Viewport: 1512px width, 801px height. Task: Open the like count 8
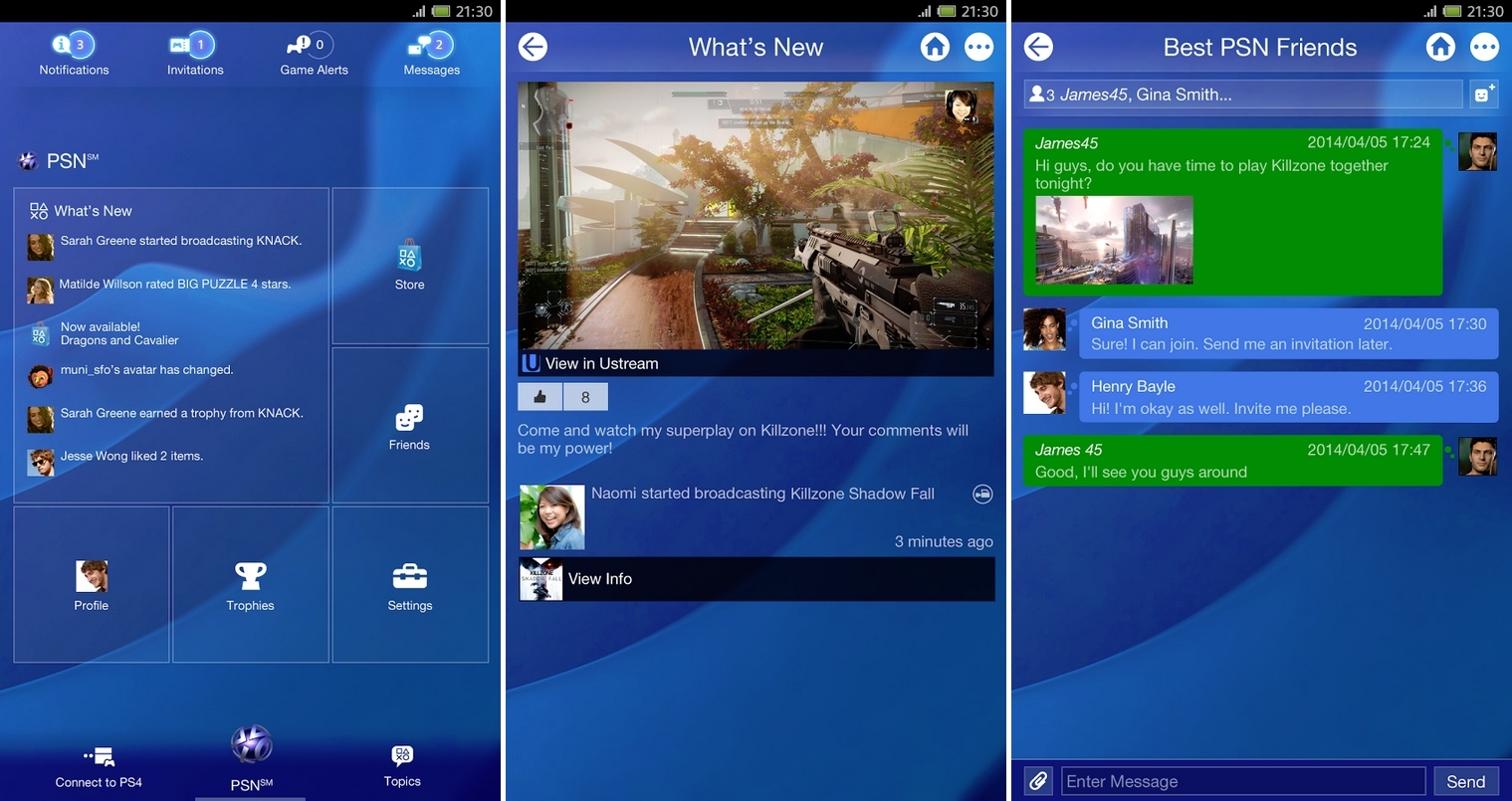click(585, 397)
